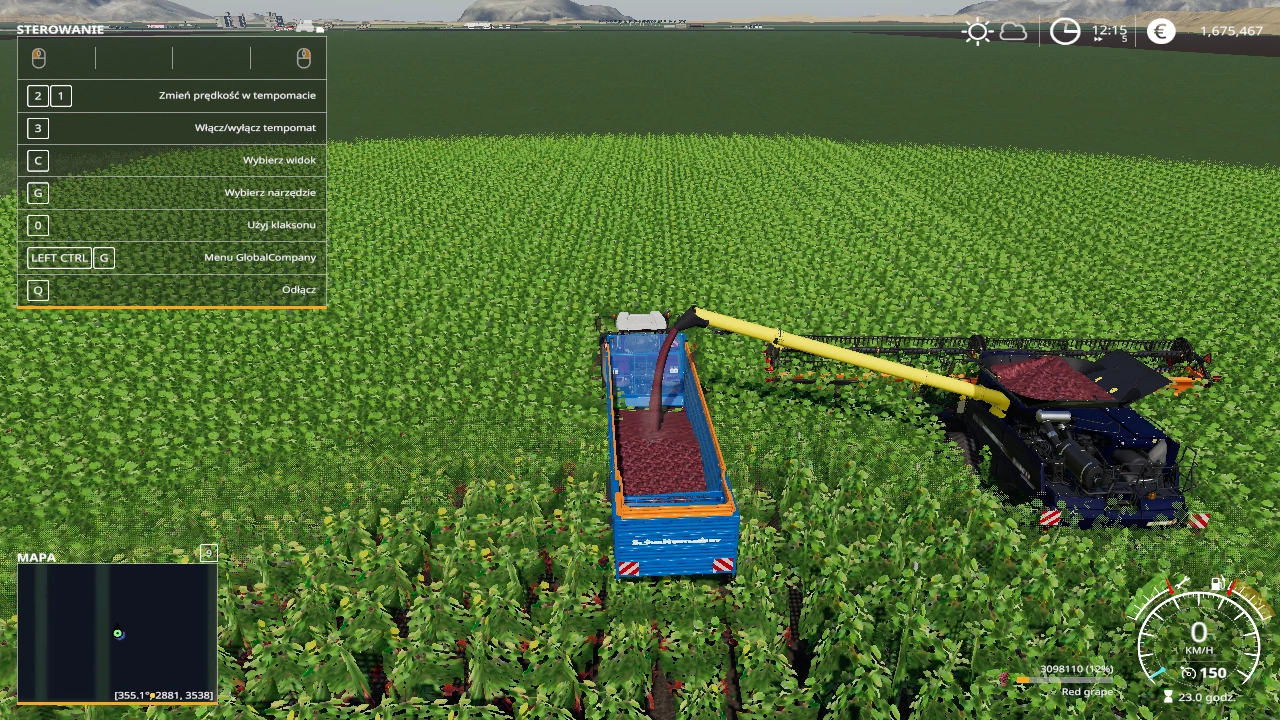Click the Red grape fill level bar
Image resolution: width=1280 pixels, height=720 pixels.
(x=1064, y=681)
